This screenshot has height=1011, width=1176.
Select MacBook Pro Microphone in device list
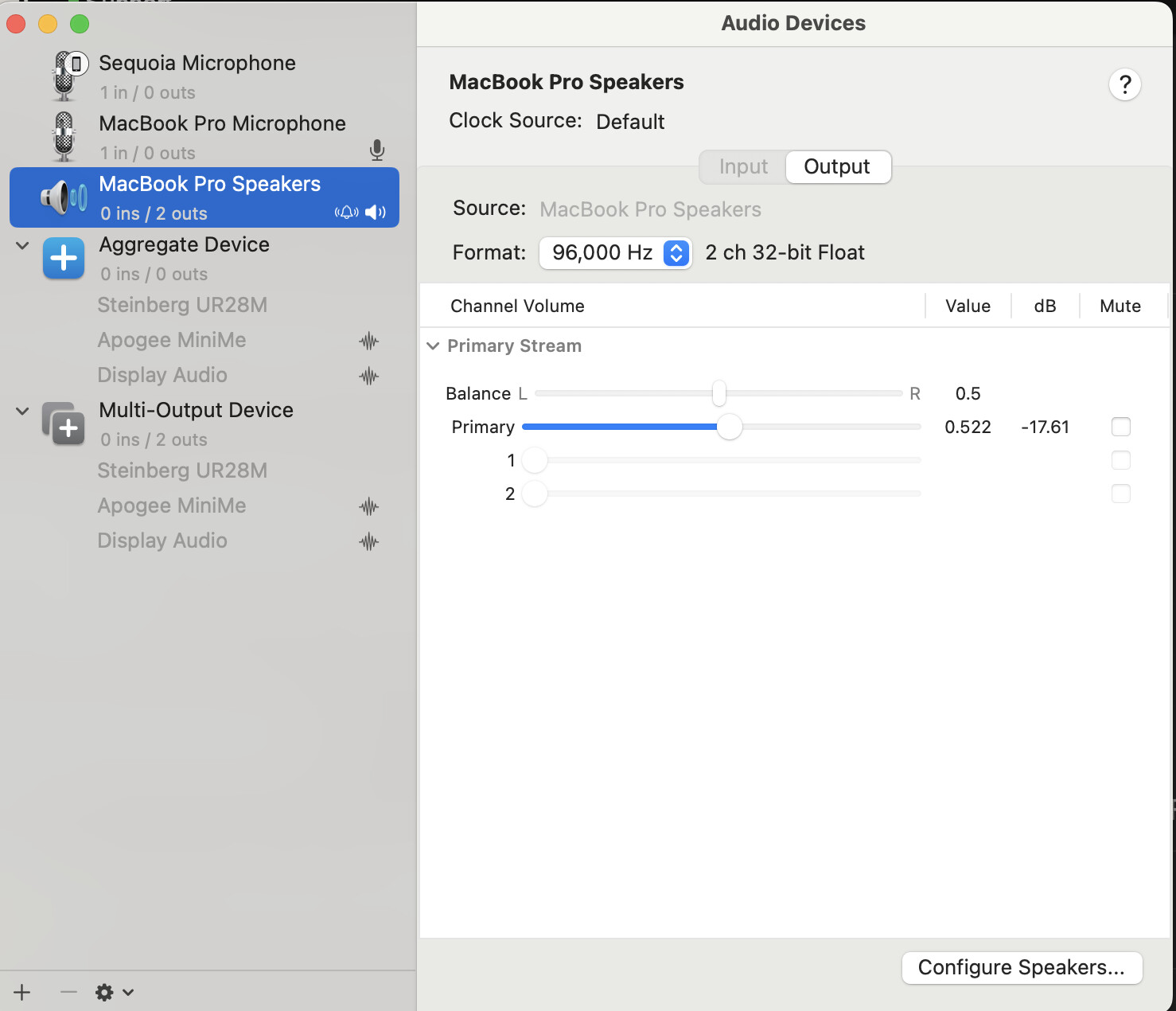click(204, 137)
